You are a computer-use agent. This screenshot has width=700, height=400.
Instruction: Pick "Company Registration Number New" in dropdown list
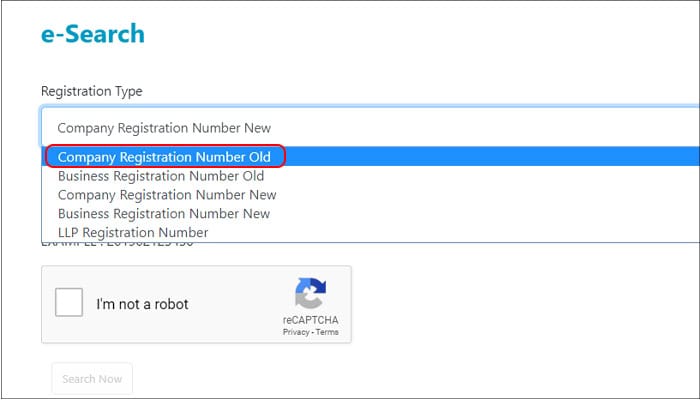click(167, 195)
